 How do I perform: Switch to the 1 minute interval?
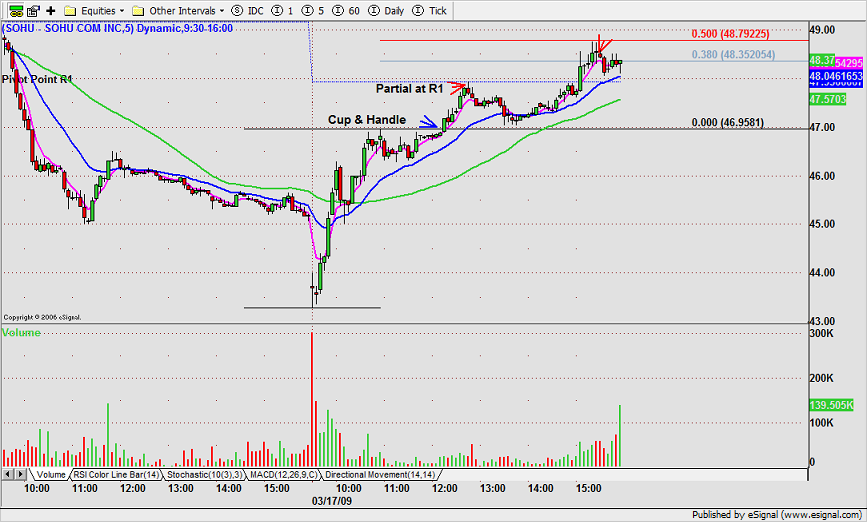[283, 11]
